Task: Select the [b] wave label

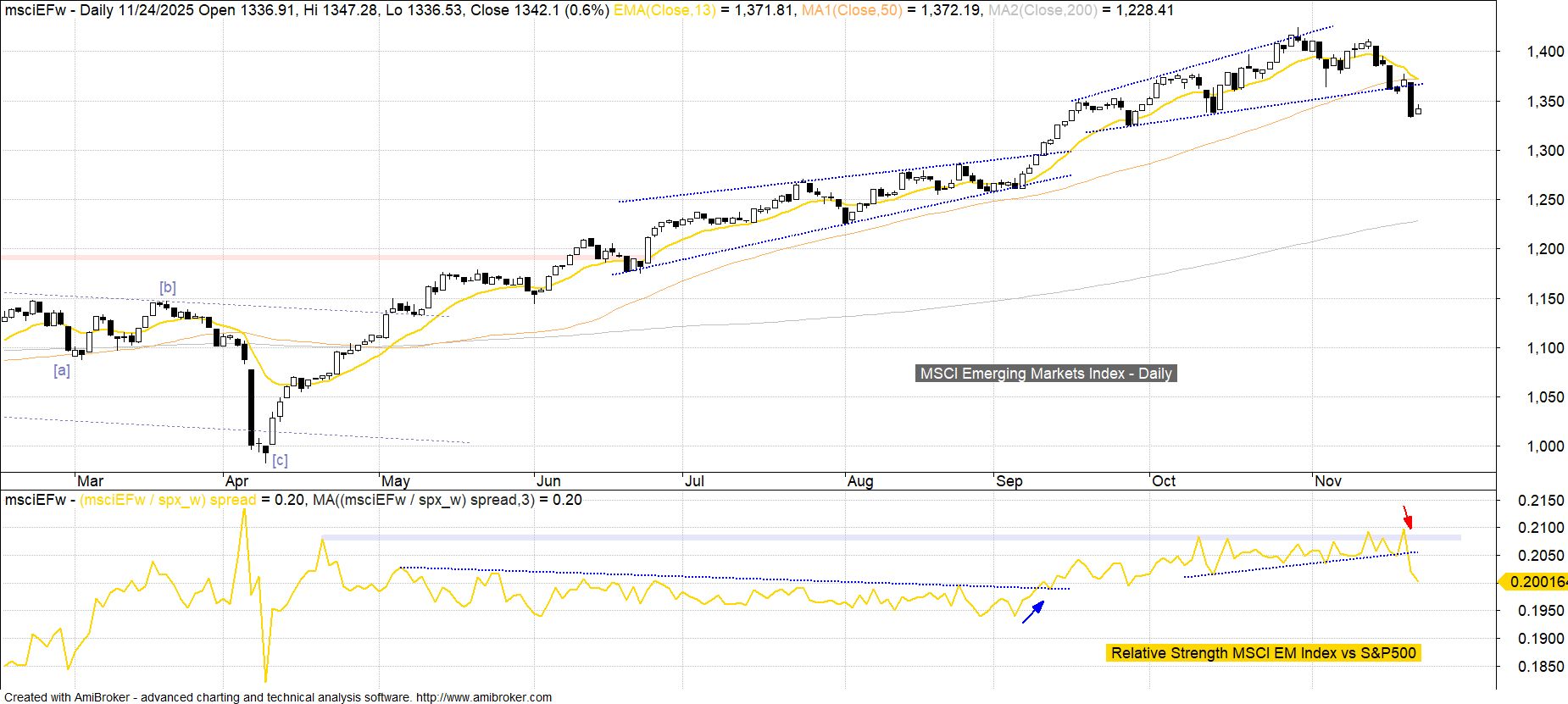Action: [x=168, y=288]
